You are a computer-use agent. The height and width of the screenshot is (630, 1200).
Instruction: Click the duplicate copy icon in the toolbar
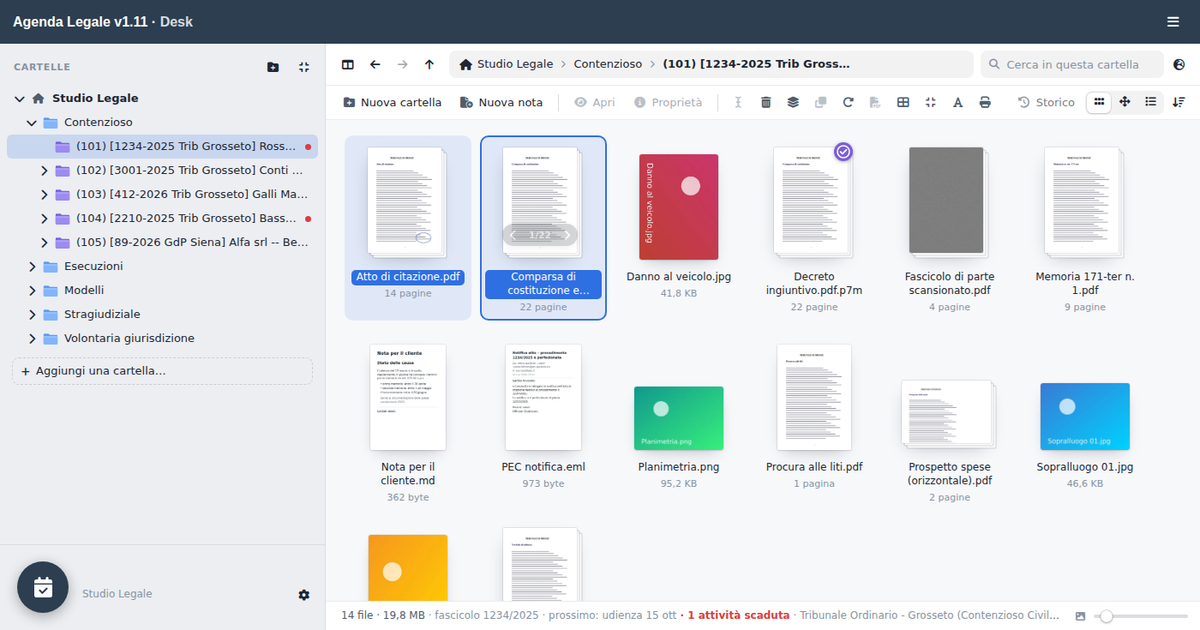coord(821,102)
